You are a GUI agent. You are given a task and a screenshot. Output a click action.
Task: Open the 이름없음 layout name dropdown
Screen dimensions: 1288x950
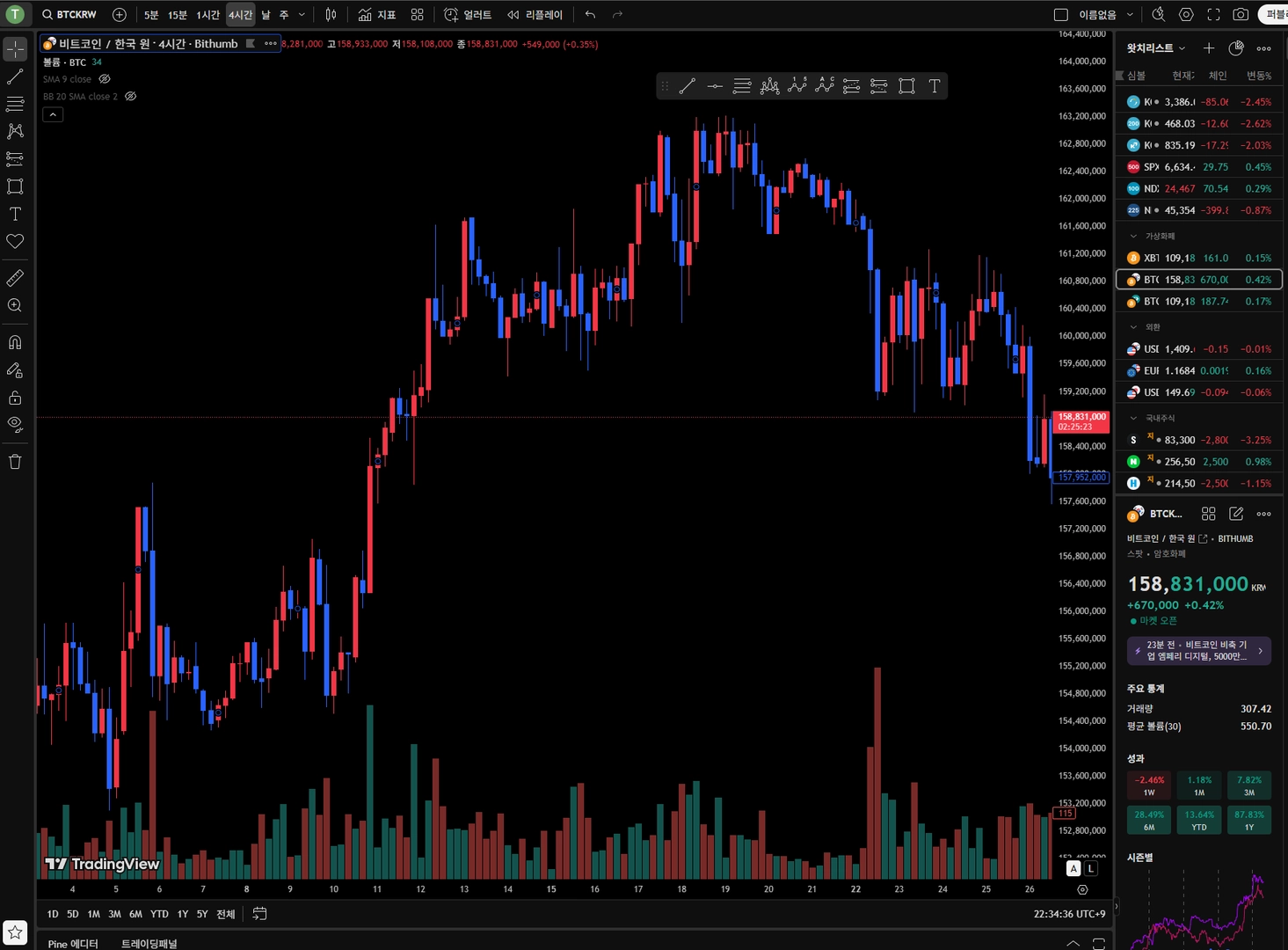1106,15
